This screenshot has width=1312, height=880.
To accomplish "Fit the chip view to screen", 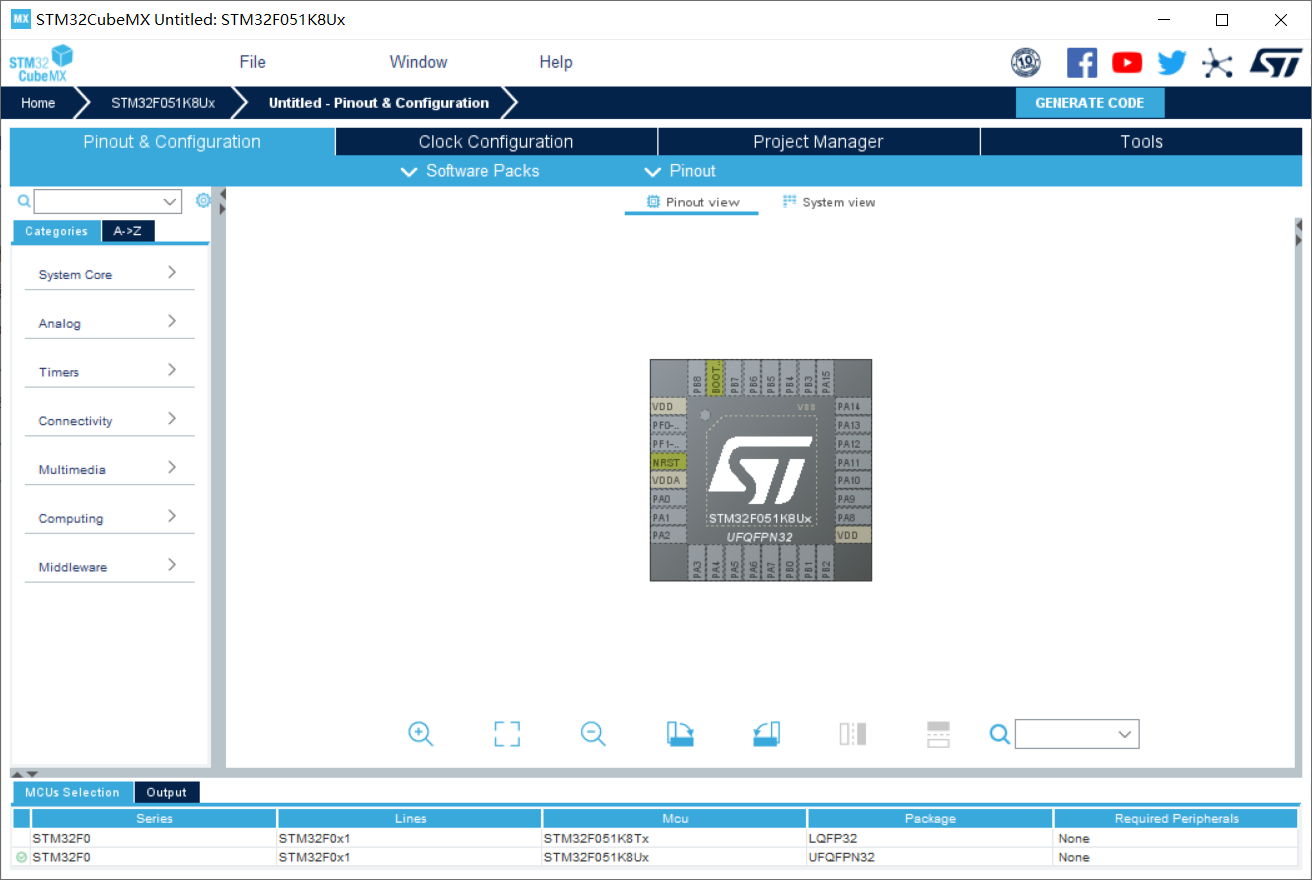I will tap(507, 734).
